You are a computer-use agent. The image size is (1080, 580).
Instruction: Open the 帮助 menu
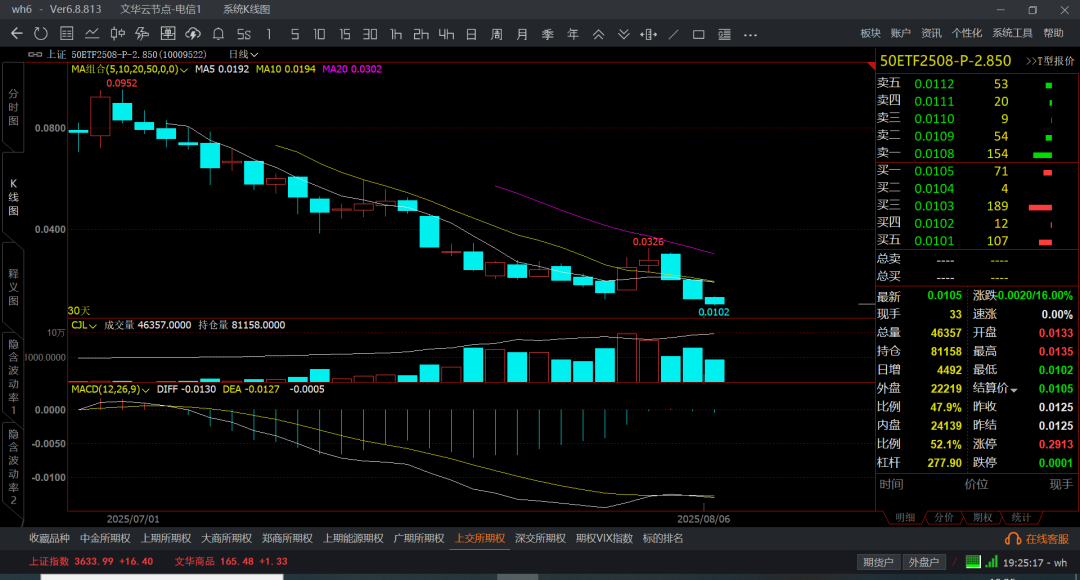1053,33
